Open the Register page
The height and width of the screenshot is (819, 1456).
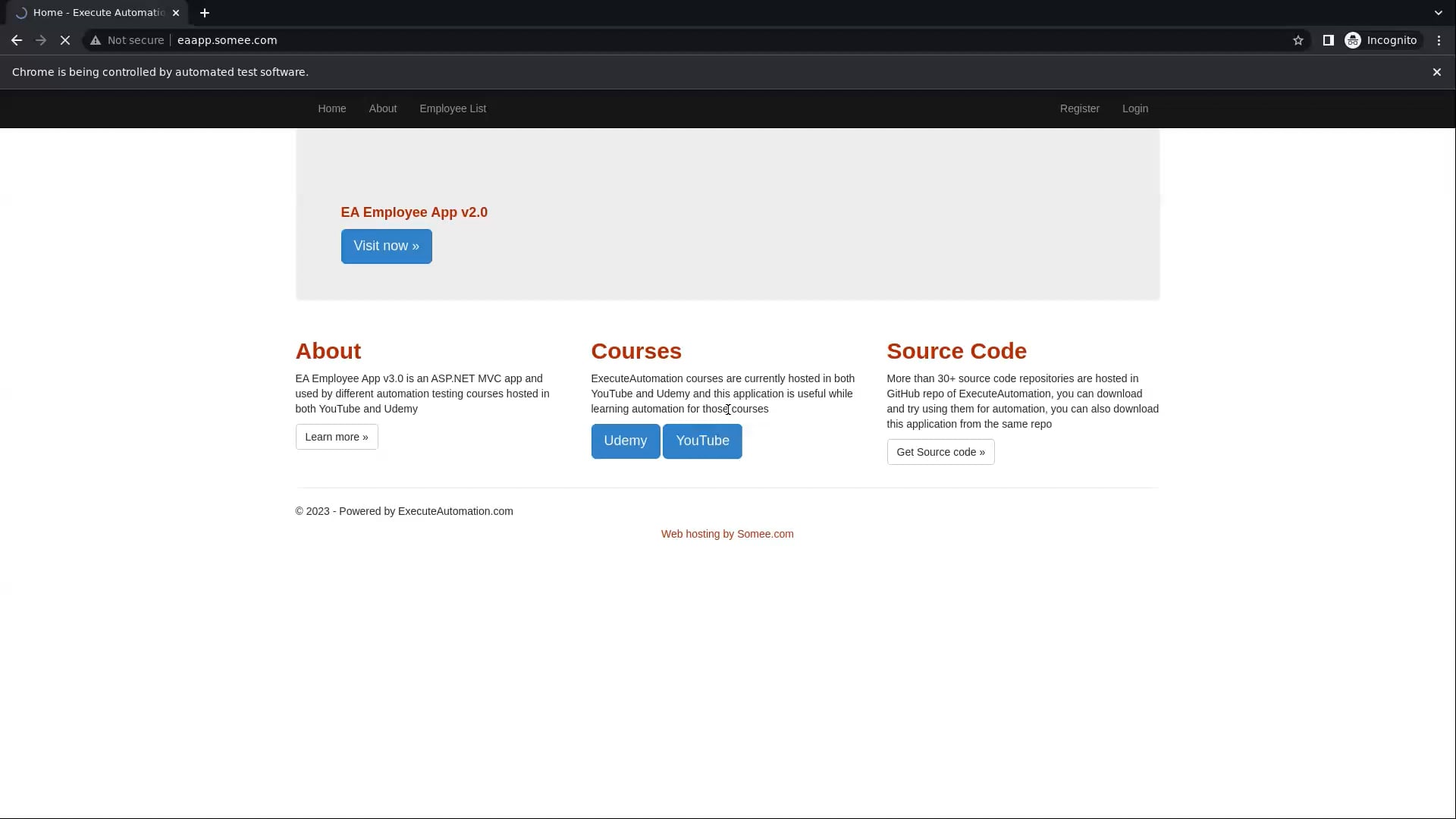1079,108
